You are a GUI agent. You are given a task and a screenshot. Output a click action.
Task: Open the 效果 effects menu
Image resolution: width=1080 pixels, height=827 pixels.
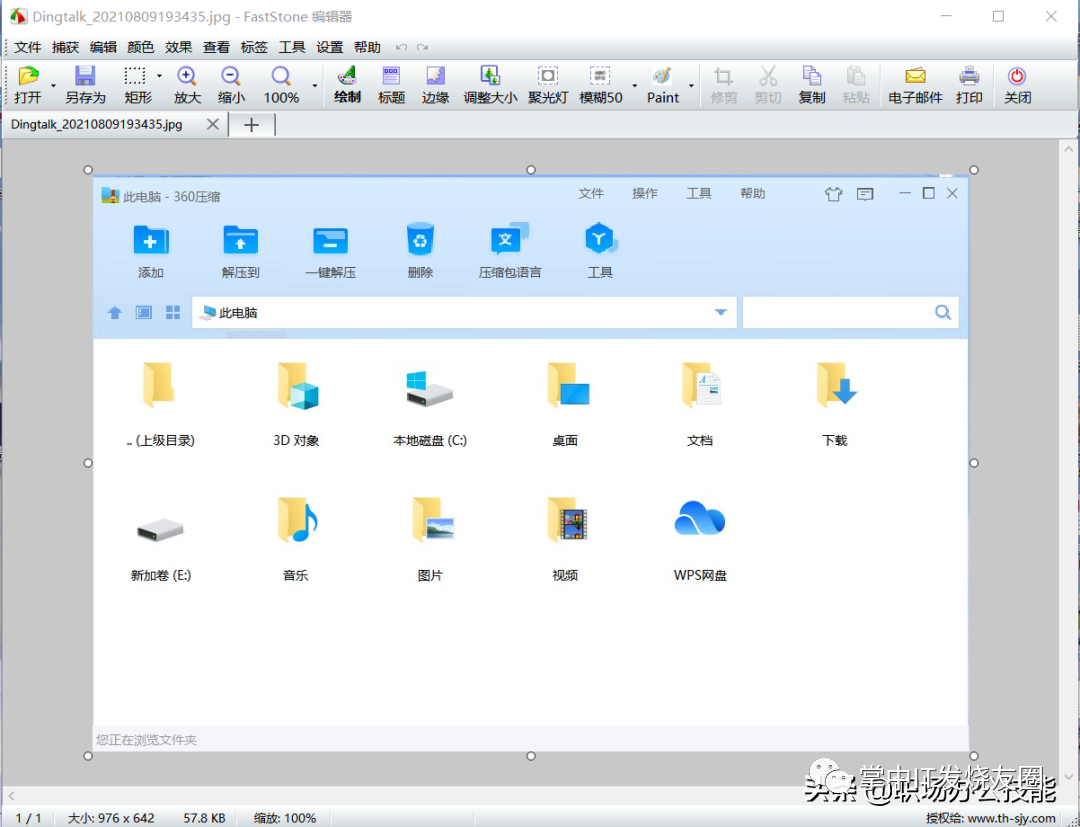coord(178,48)
